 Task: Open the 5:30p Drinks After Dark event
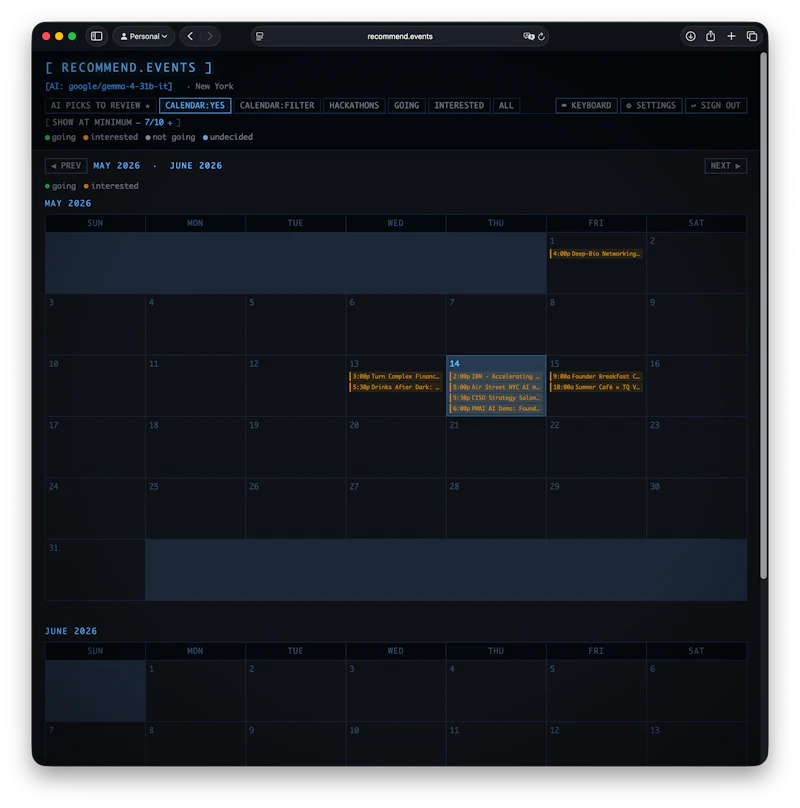395,388
